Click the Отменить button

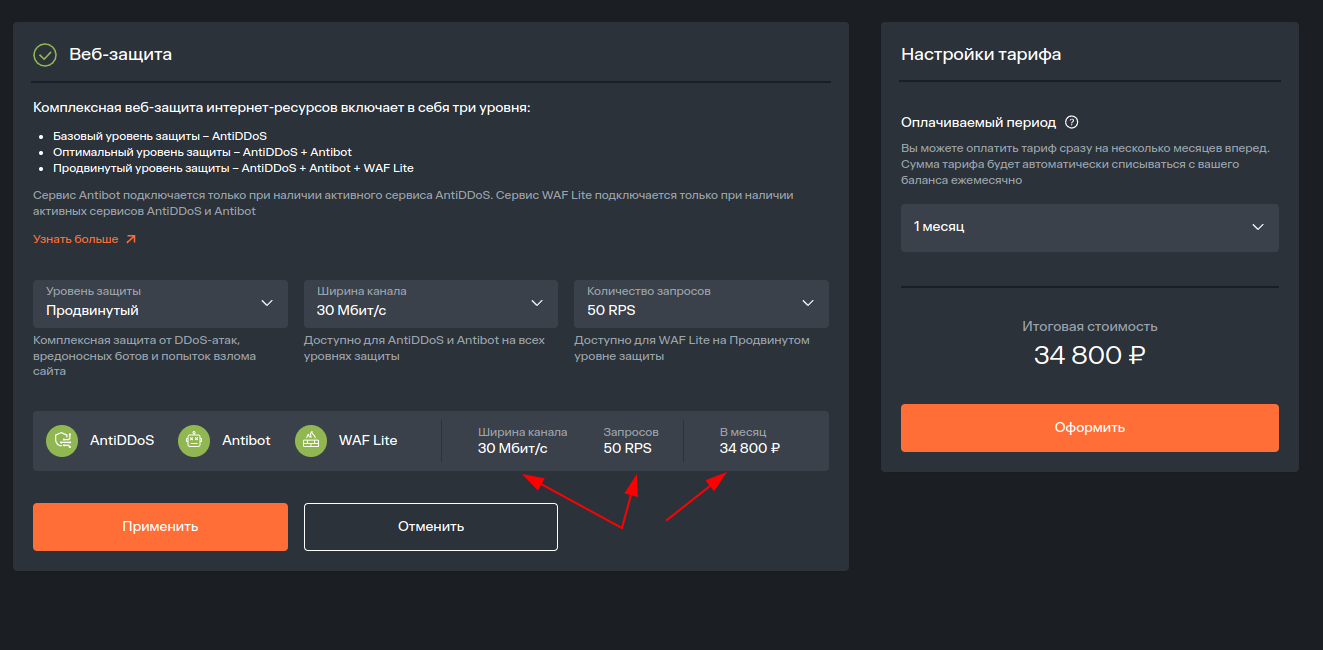tap(431, 527)
